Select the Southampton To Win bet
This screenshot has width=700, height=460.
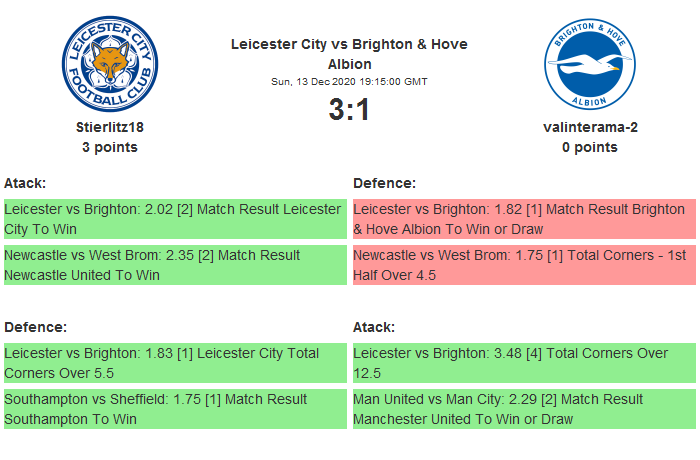[x=174, y=409]
